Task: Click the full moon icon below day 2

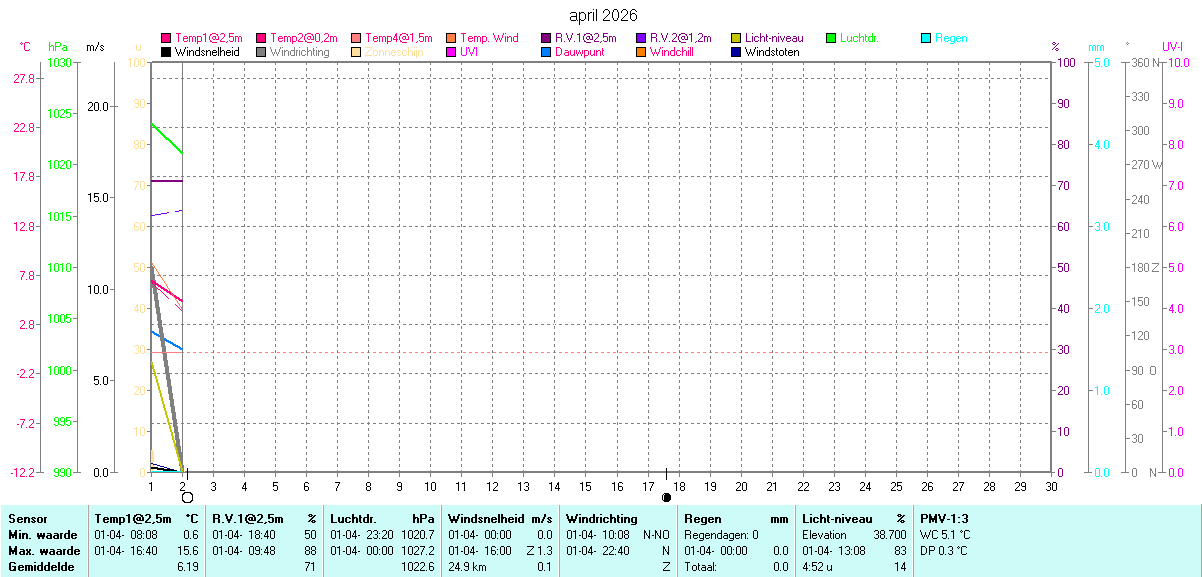Action: pyautogui.click(x=187, y=497)
